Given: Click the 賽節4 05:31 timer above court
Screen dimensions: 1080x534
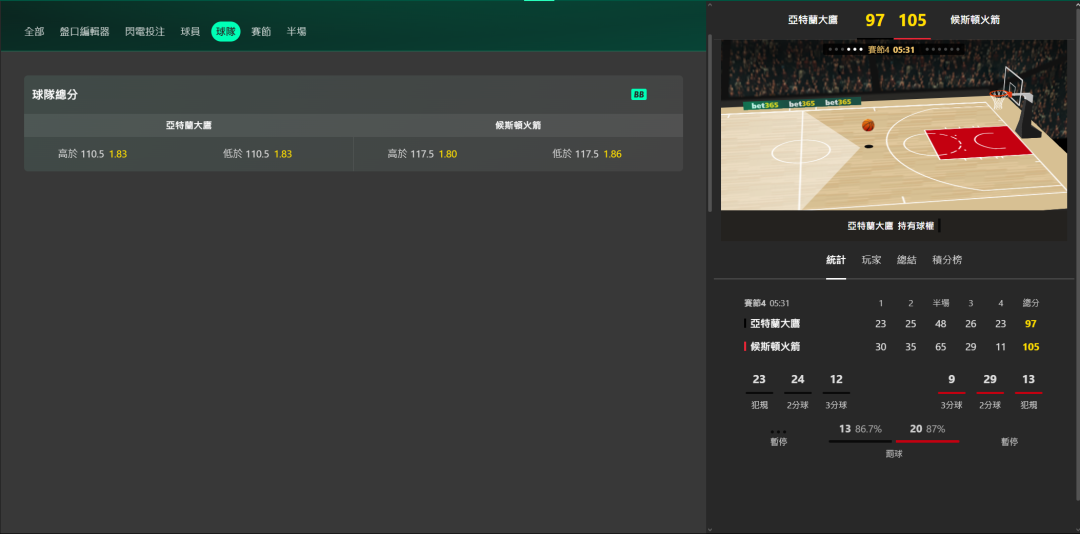Looking at the screenshot, I should (x=891, y=50).
